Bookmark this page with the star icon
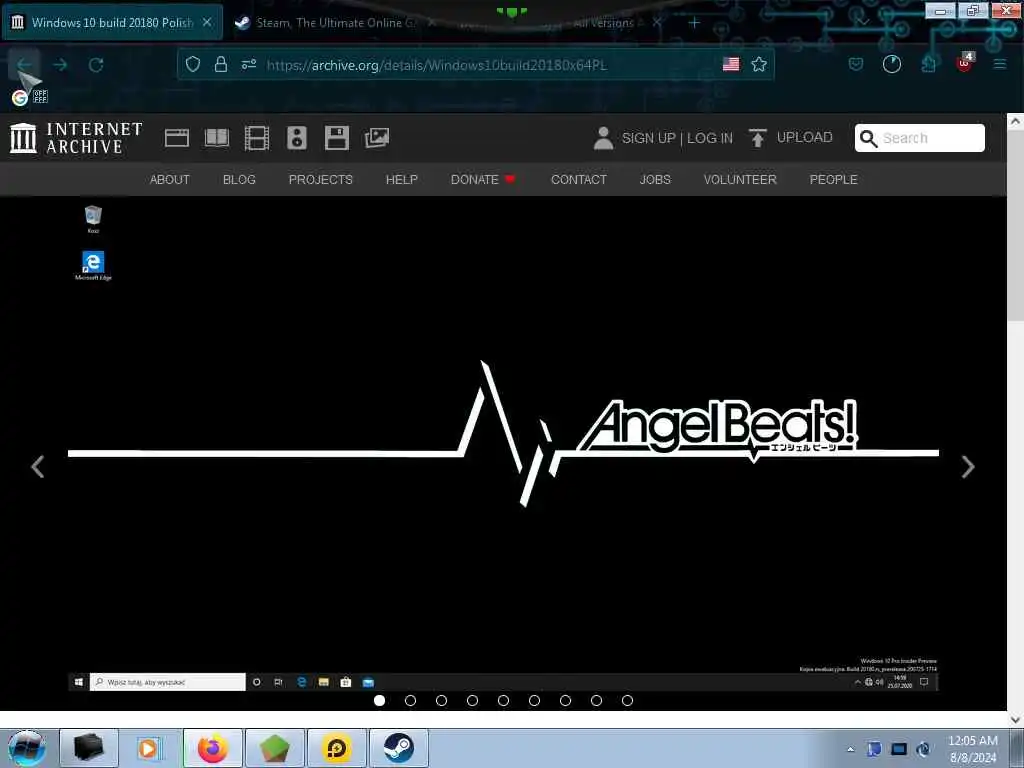 pos(759,64)
